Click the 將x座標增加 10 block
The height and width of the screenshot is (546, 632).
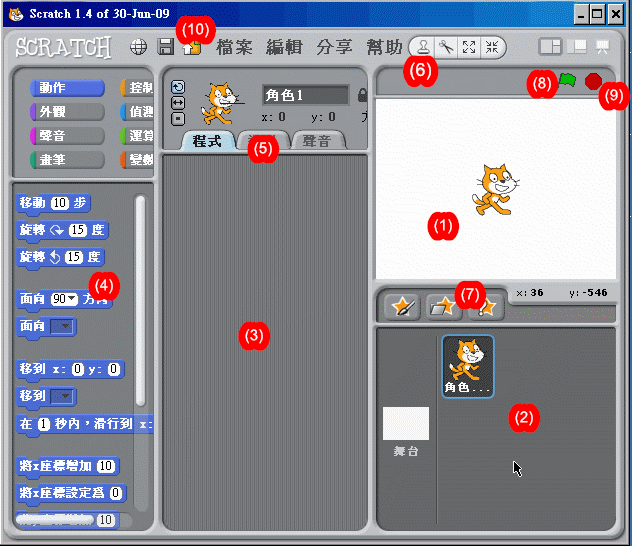pos(68,466)
